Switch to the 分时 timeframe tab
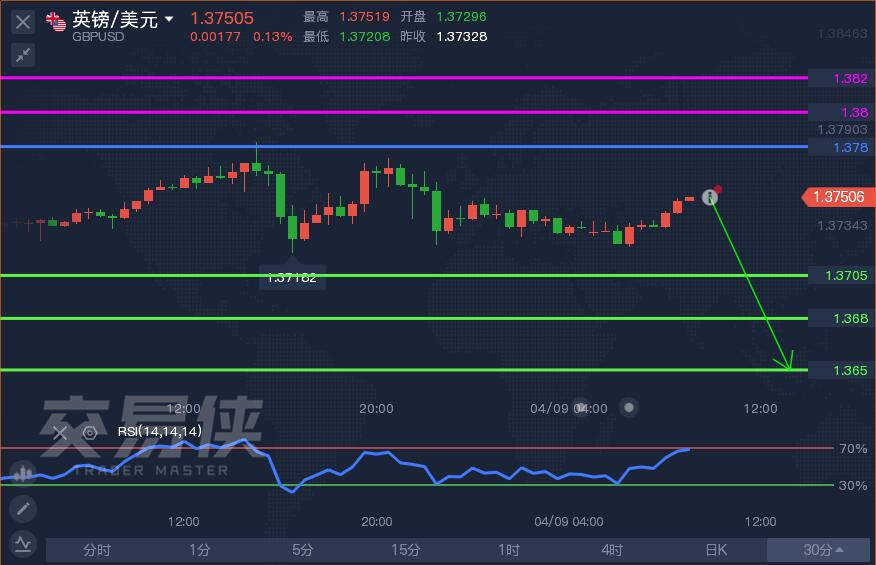Image resolution: width=876 pixels, height=565 pixels. pos(97,550)
